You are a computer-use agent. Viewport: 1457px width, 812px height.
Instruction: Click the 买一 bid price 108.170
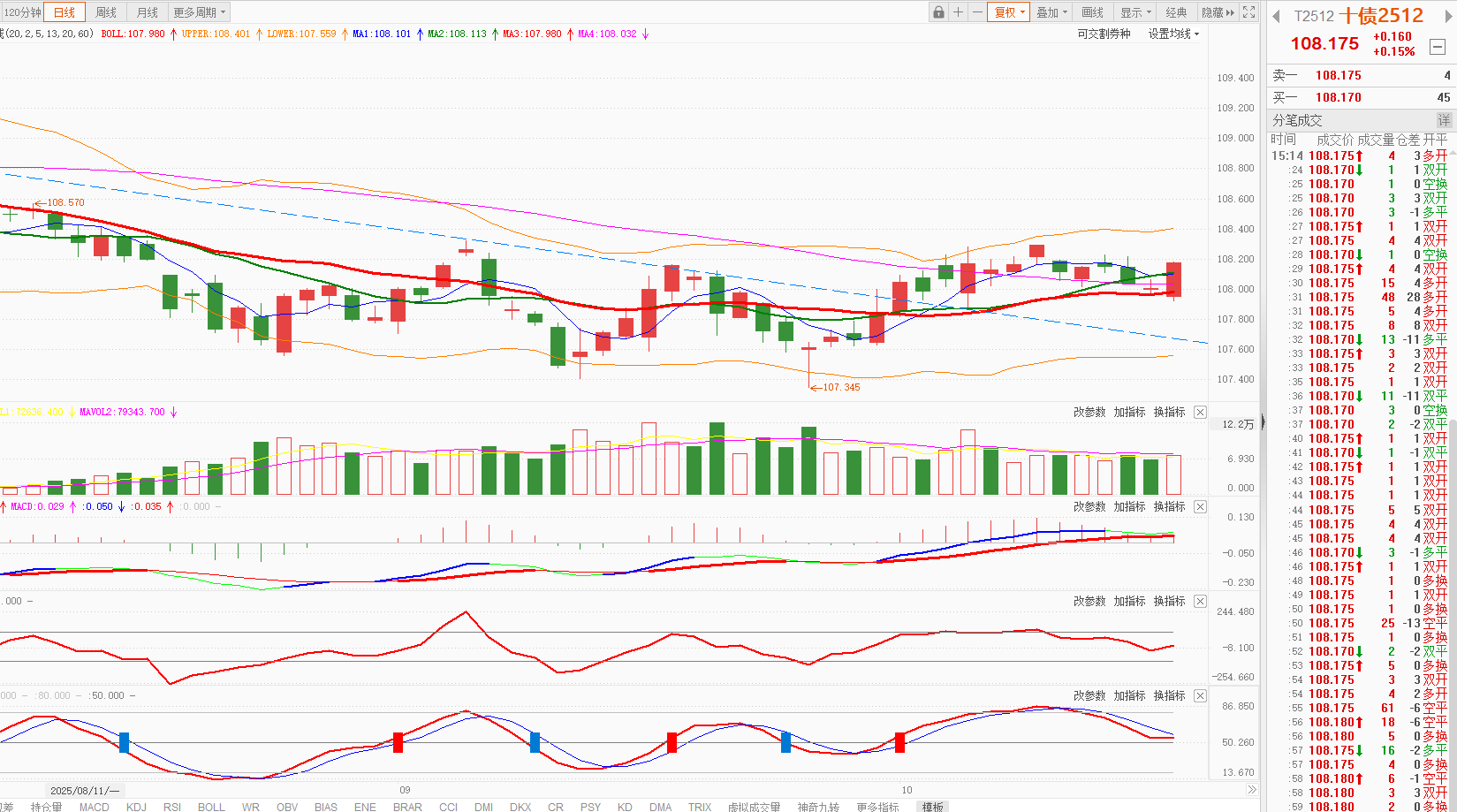[x=1339, y=97]
